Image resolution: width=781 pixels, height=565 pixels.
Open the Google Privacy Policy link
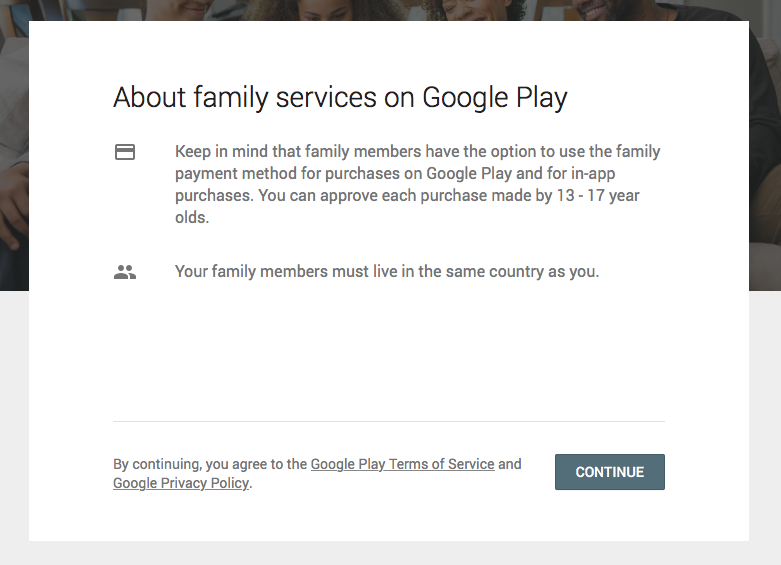pos(181,483)
